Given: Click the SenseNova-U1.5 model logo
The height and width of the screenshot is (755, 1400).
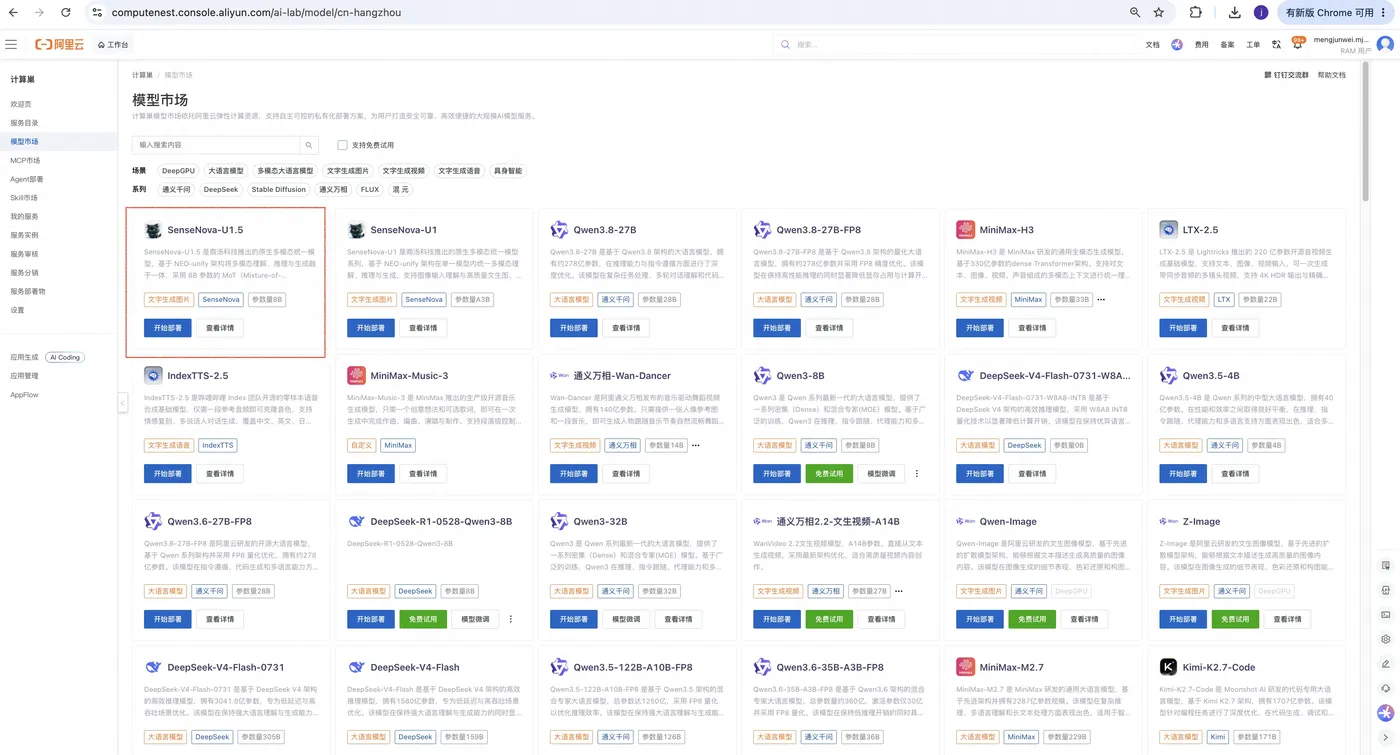Looking at the screenshot, I should (x=153, y=230).
